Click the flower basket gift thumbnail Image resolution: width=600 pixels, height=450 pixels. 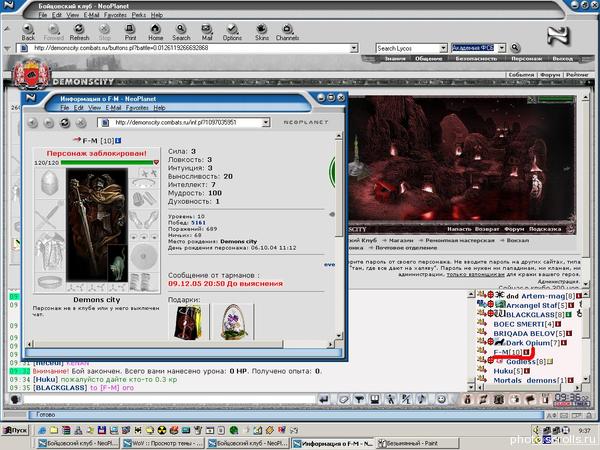(233, 321)
